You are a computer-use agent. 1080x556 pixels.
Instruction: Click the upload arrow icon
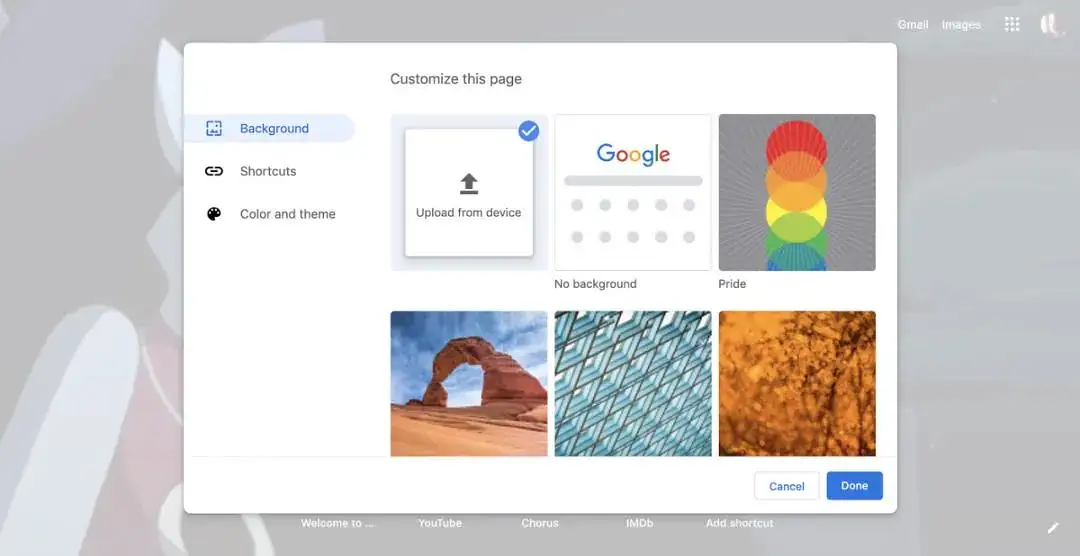pyautogui.click(x=469, y=183)
